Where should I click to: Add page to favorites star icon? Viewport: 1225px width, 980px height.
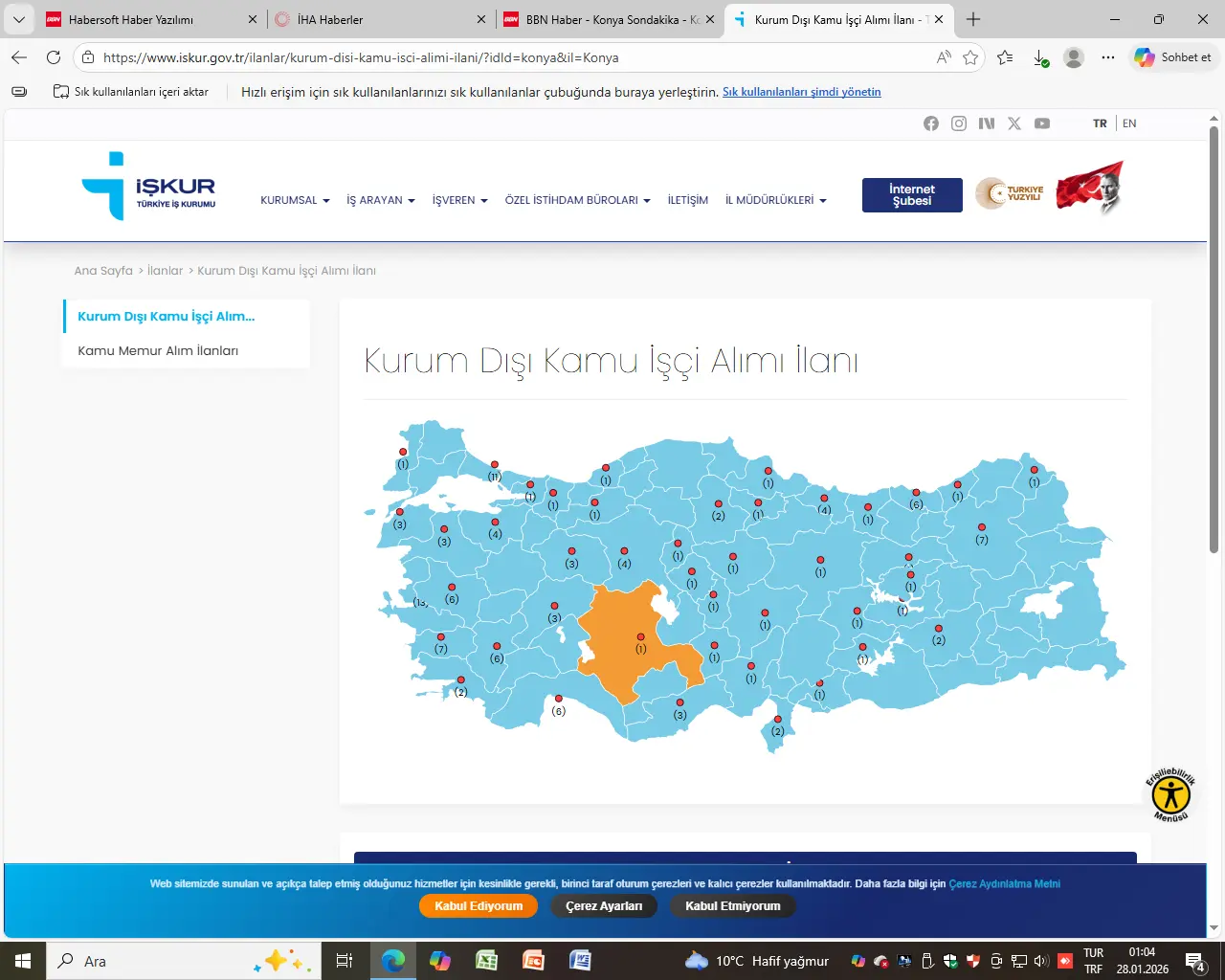[970, 57]
